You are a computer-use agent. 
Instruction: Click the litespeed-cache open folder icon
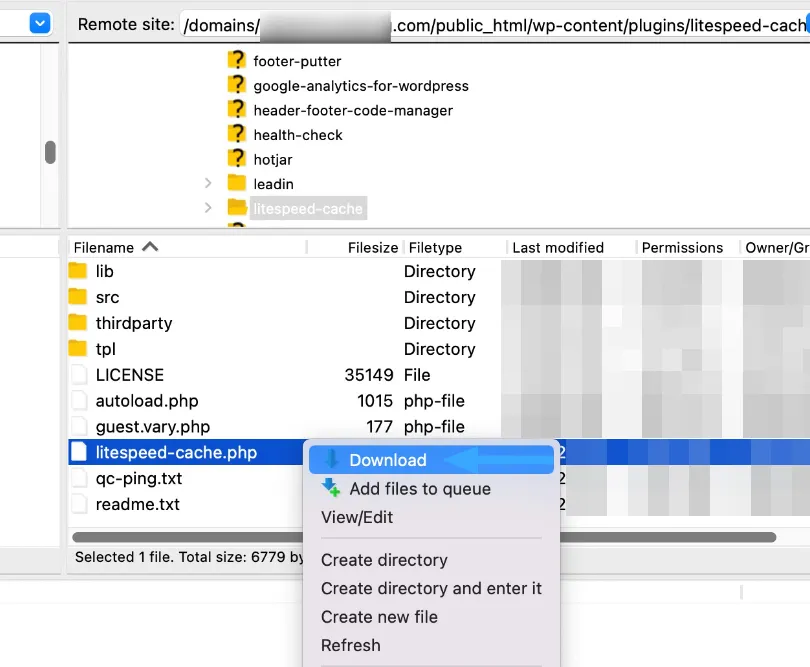[x=237, y=208]
